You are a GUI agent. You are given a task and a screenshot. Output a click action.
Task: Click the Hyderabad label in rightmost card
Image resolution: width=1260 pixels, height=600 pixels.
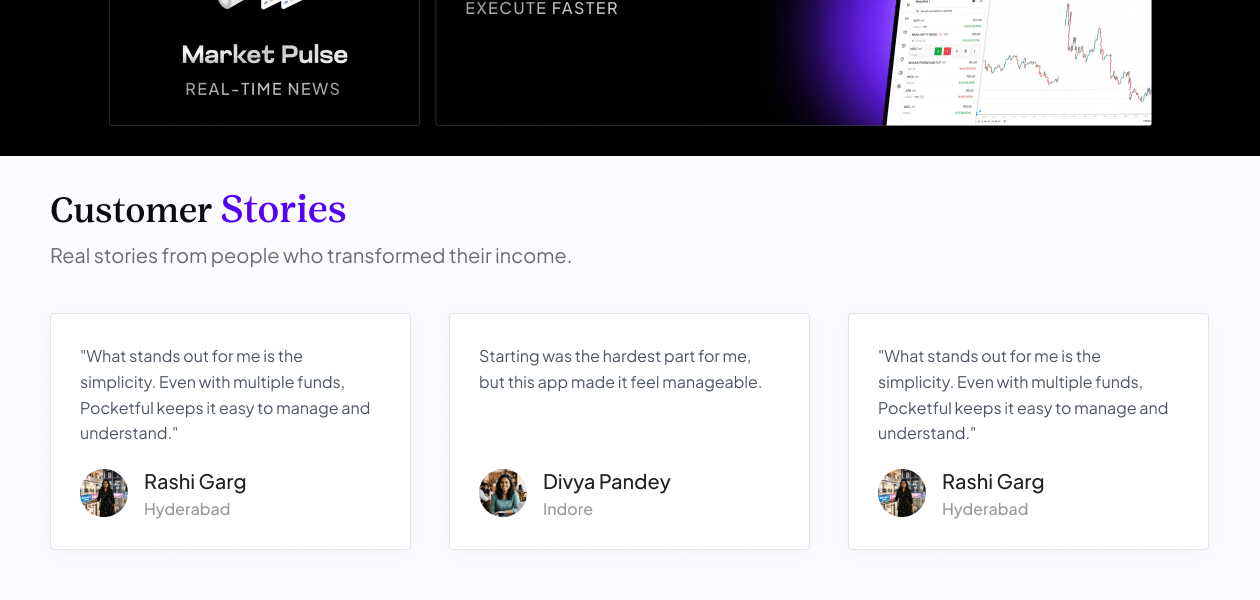tap(985, 509)
